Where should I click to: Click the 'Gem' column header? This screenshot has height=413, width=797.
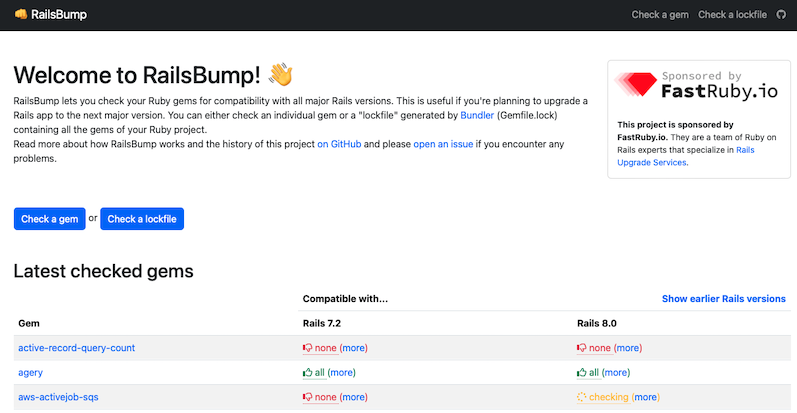click(29, 323)
